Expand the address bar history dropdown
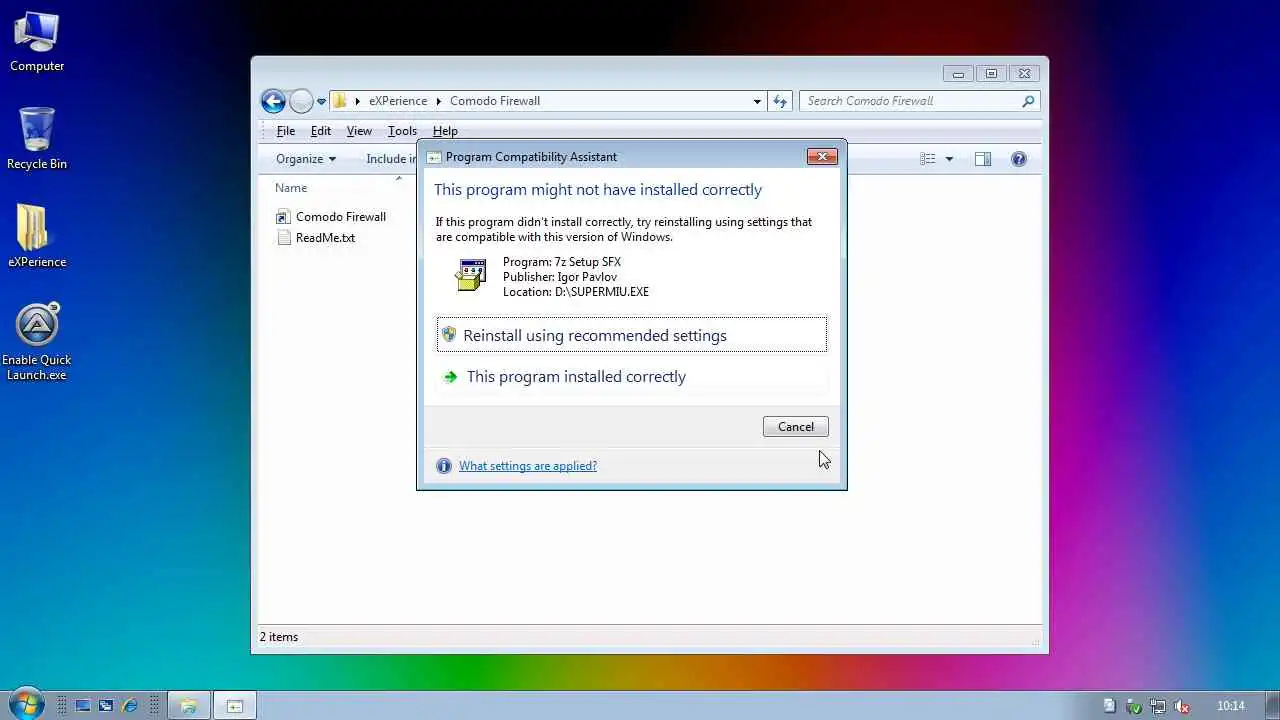Image resolution: width=1280 pixels, height=720 pixels. [757, 101]
